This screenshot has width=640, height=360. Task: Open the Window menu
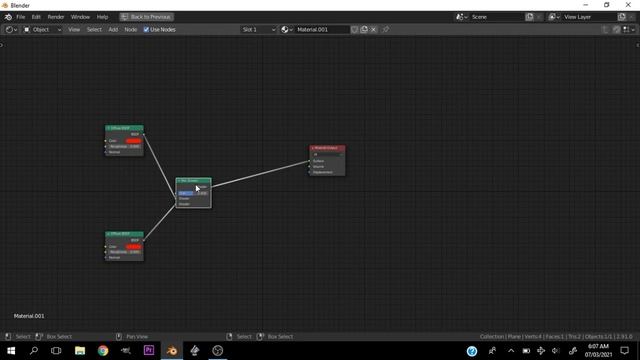(80, 17)
